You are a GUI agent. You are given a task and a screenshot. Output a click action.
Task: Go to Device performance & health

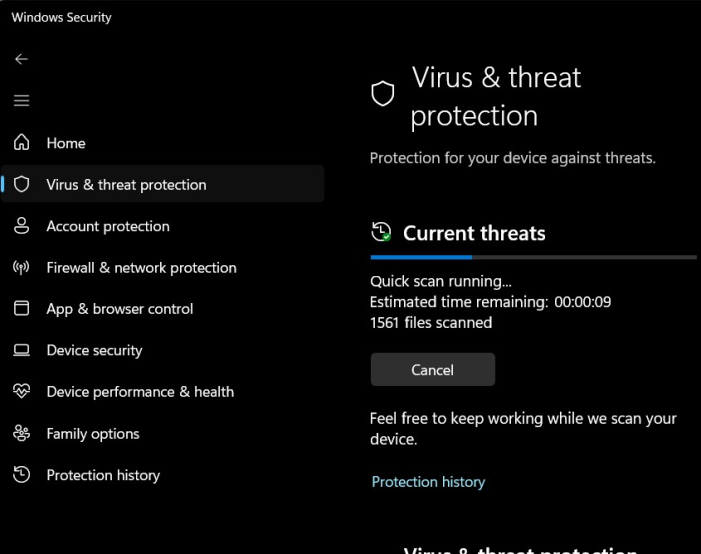pos(140,392)
